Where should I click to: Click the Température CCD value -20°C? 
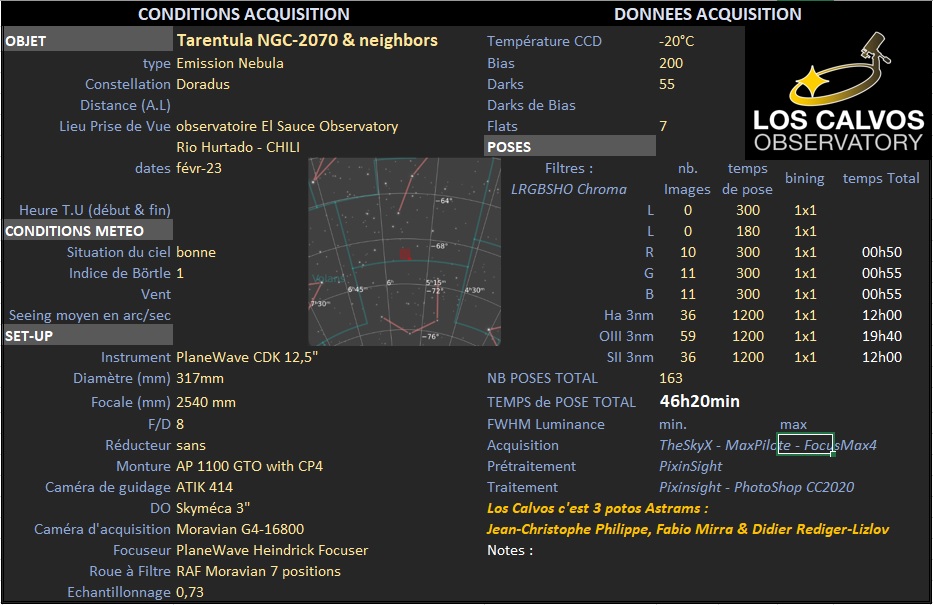point(677,41)
